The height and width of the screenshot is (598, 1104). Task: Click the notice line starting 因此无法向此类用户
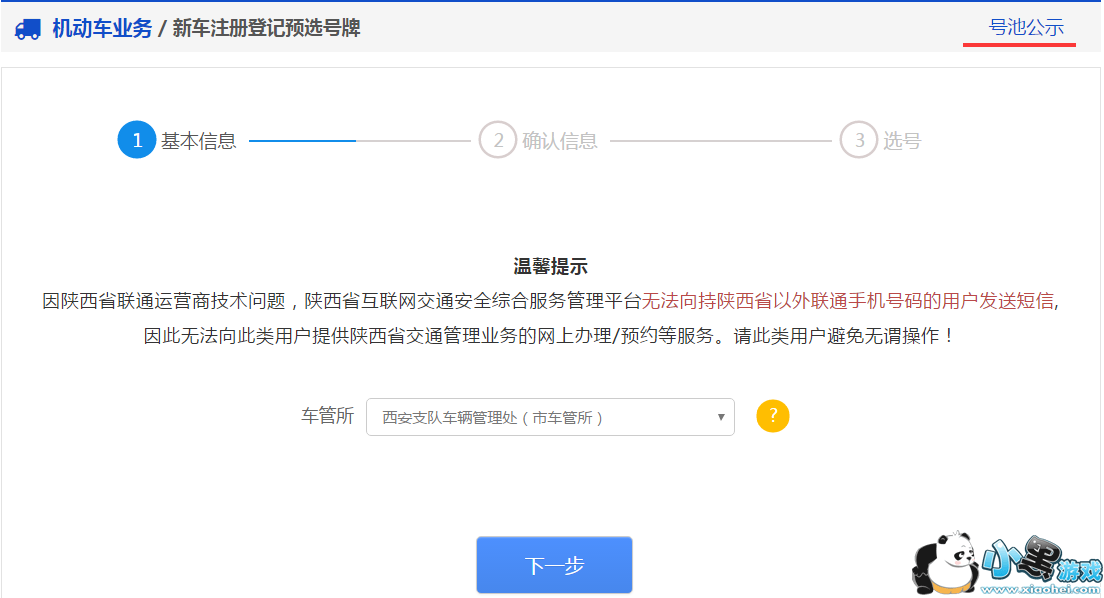click(x=549, y=336)
